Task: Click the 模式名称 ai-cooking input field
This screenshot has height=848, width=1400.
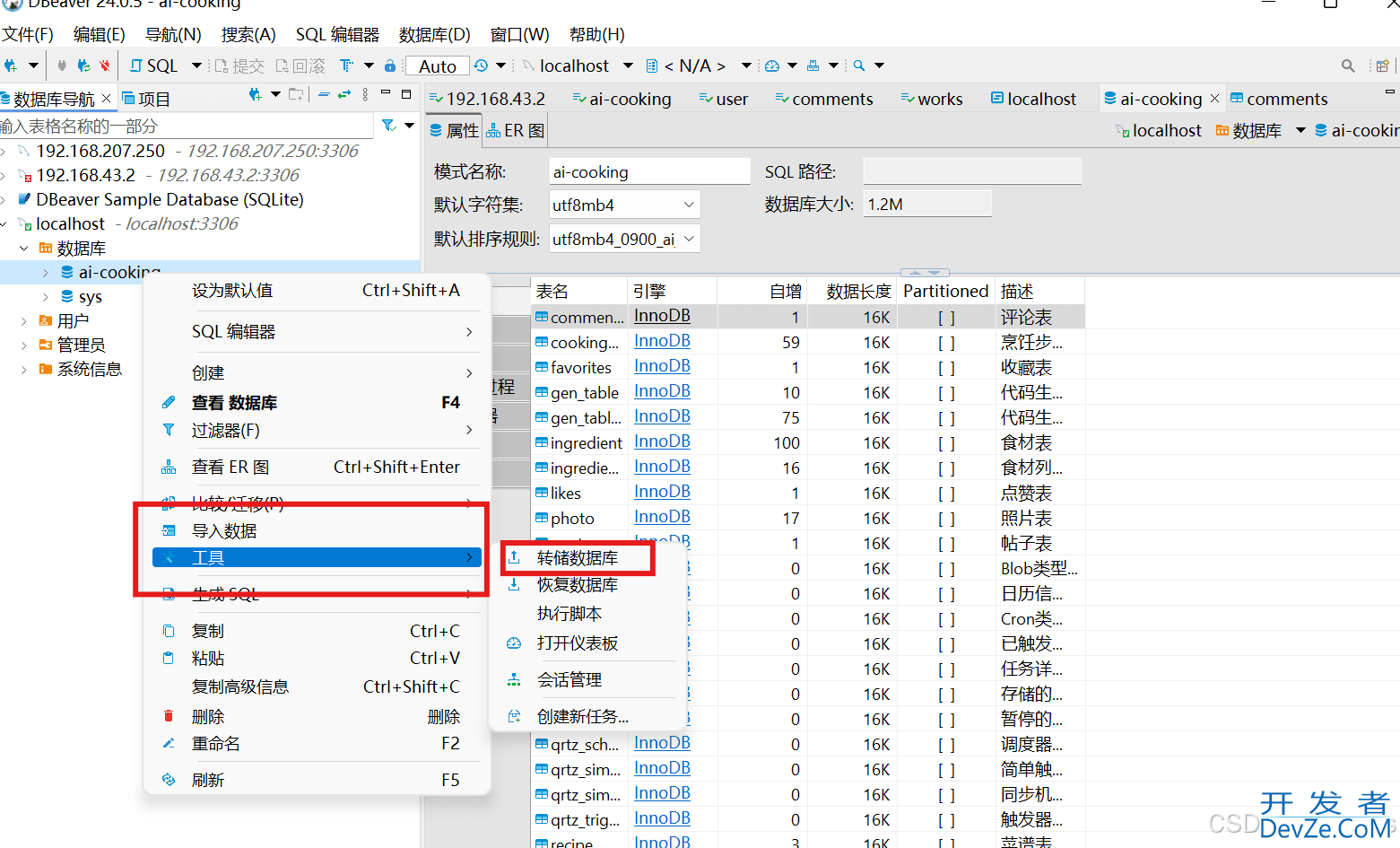Action: [649, 171]
